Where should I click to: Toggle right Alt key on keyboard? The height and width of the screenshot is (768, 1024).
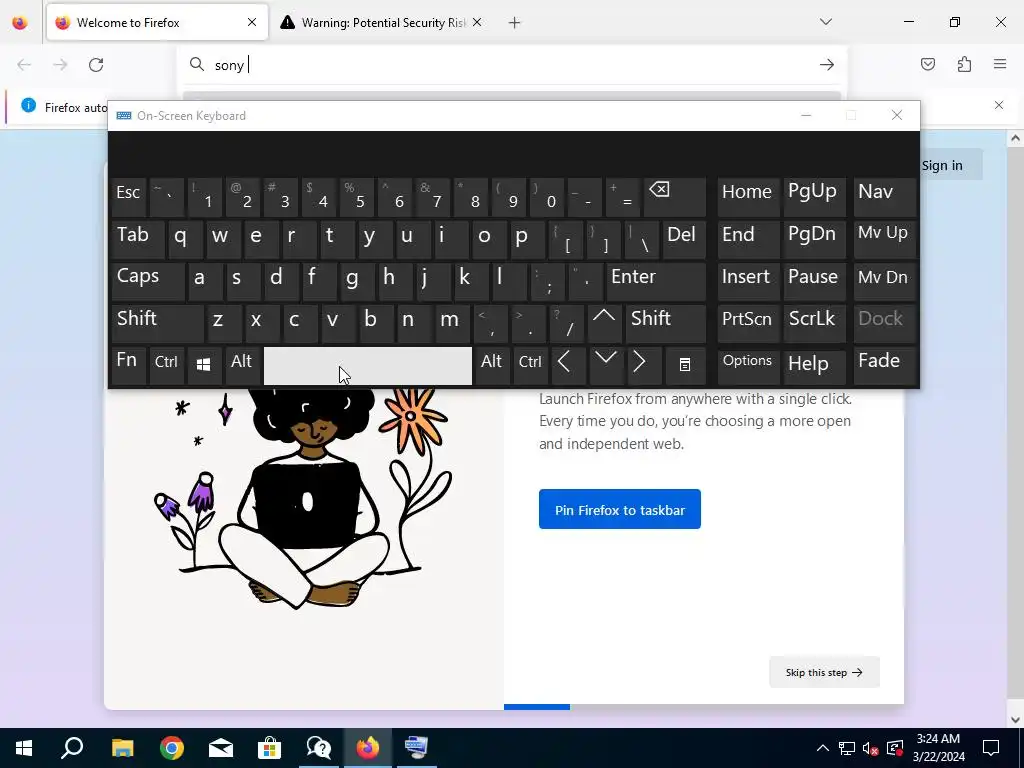(x=491, y=364)
